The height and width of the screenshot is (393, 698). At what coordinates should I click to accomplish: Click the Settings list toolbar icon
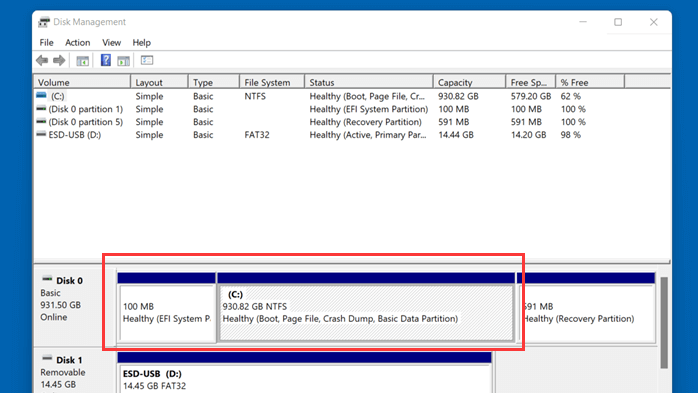click(147, 60)
